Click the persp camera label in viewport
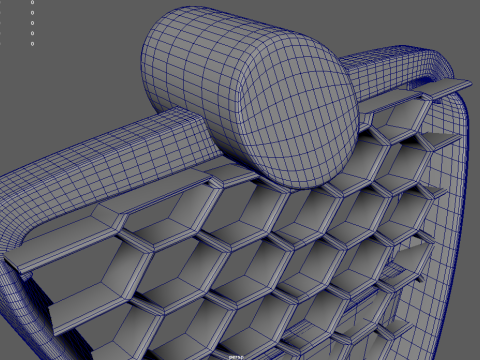This screenshot has width=480, height=360. tap(236, 357)
